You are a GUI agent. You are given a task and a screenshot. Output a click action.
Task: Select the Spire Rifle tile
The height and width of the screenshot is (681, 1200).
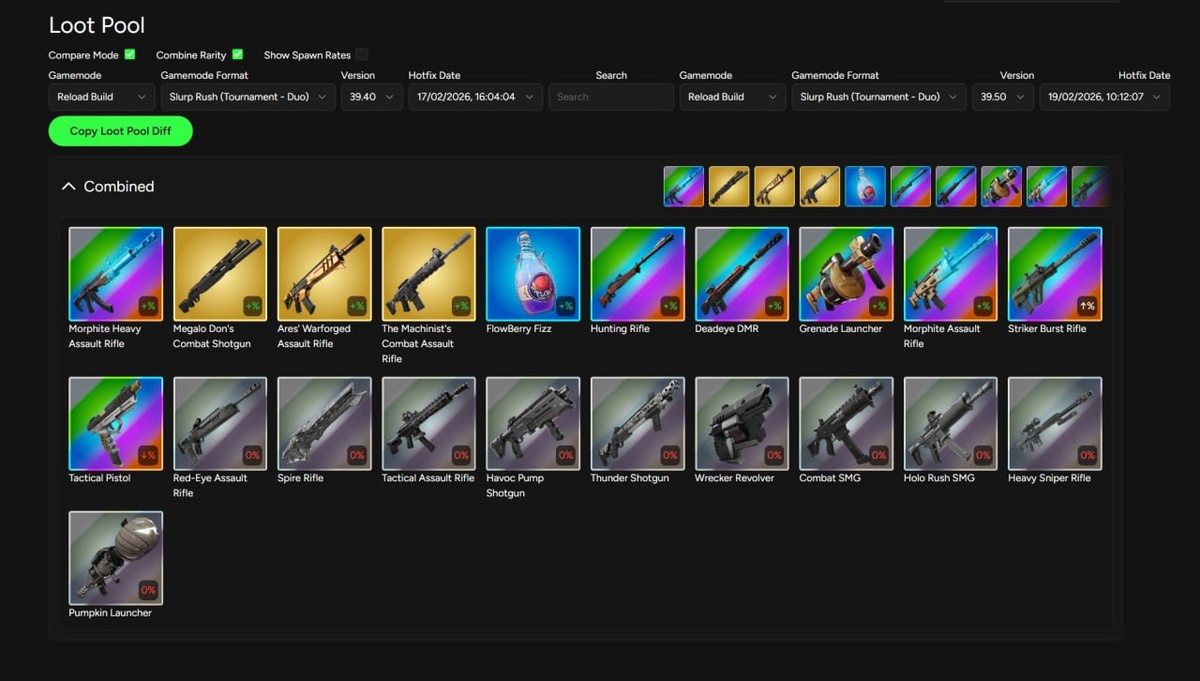tap(324, 423)
